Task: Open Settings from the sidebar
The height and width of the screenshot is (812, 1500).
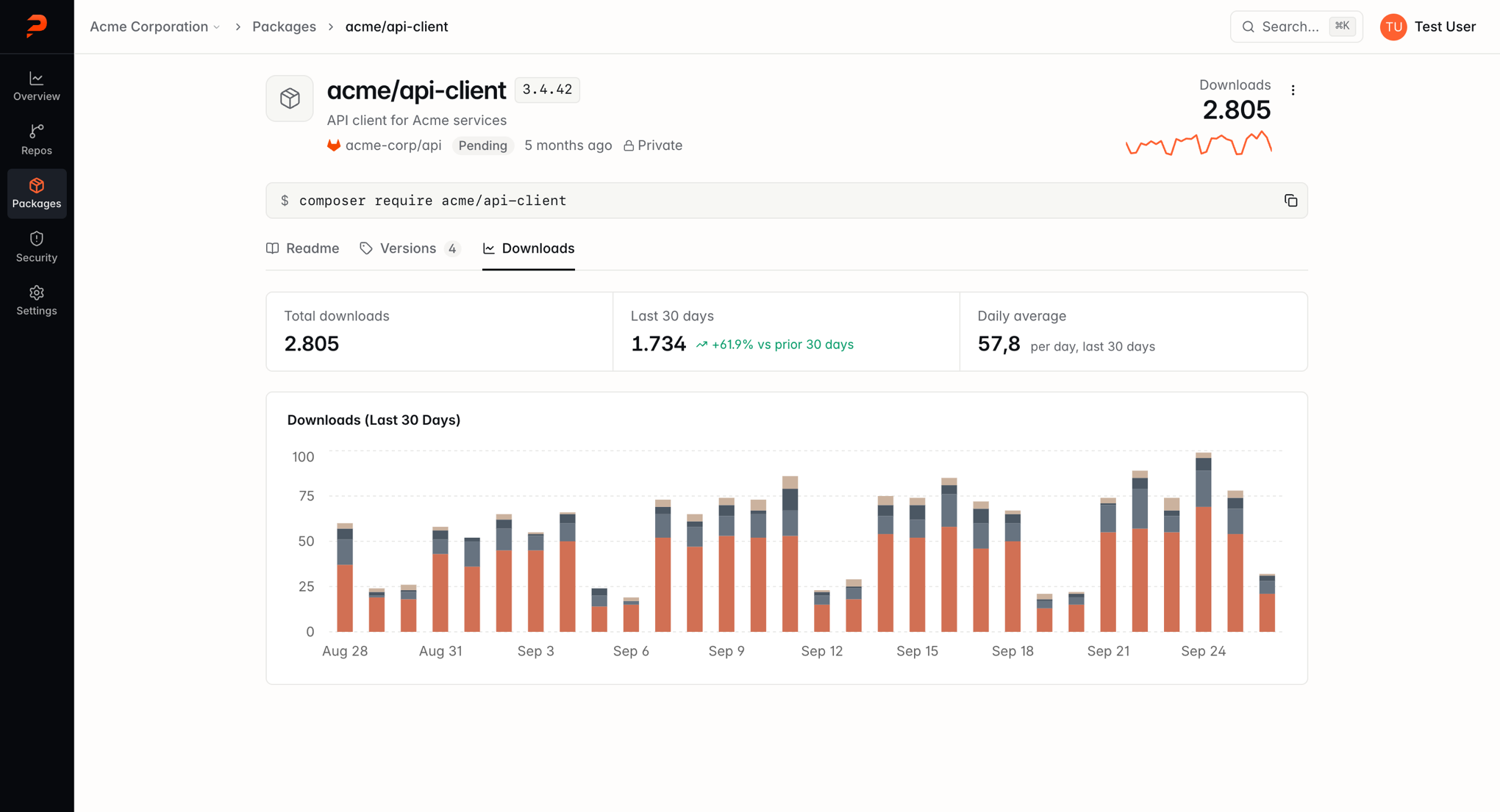Action: click(37, 301)
